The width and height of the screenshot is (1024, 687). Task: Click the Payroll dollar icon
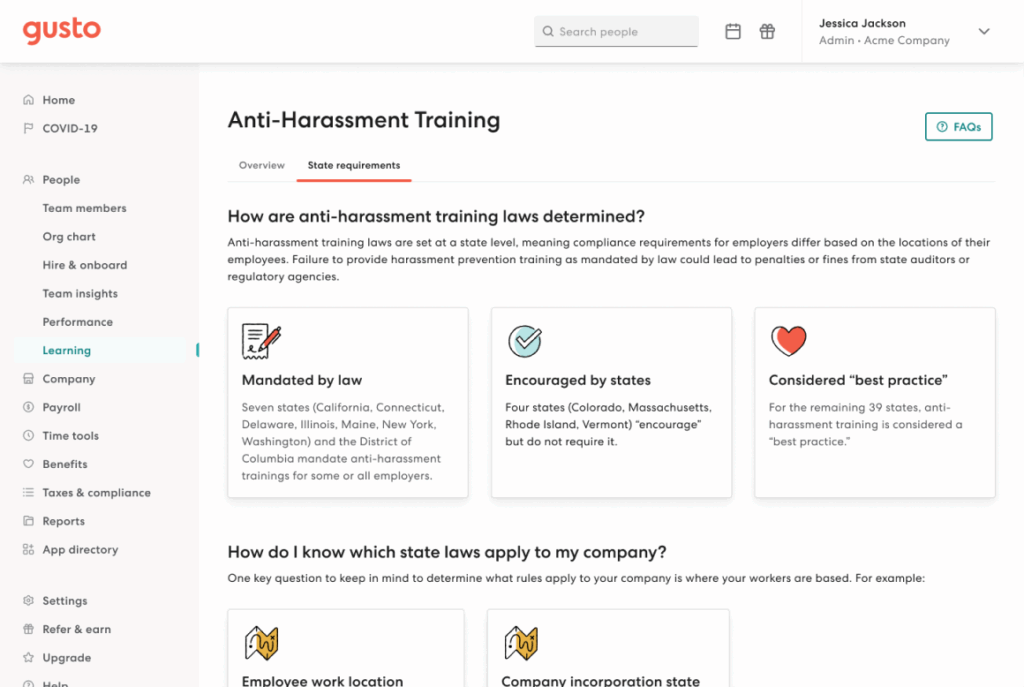click(28, 407)
